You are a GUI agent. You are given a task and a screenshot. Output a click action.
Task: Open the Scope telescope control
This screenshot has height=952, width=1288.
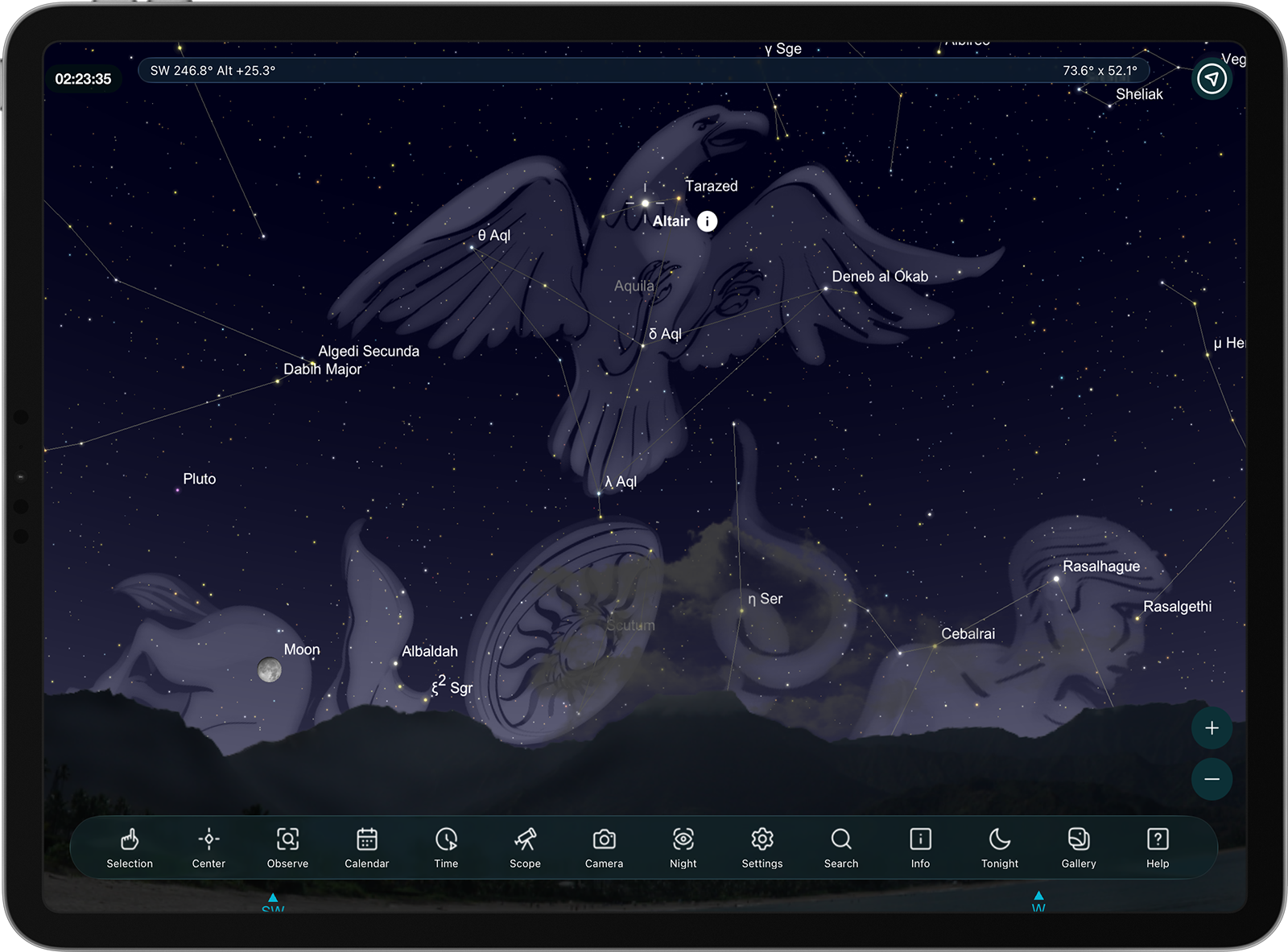pos(525,847)
